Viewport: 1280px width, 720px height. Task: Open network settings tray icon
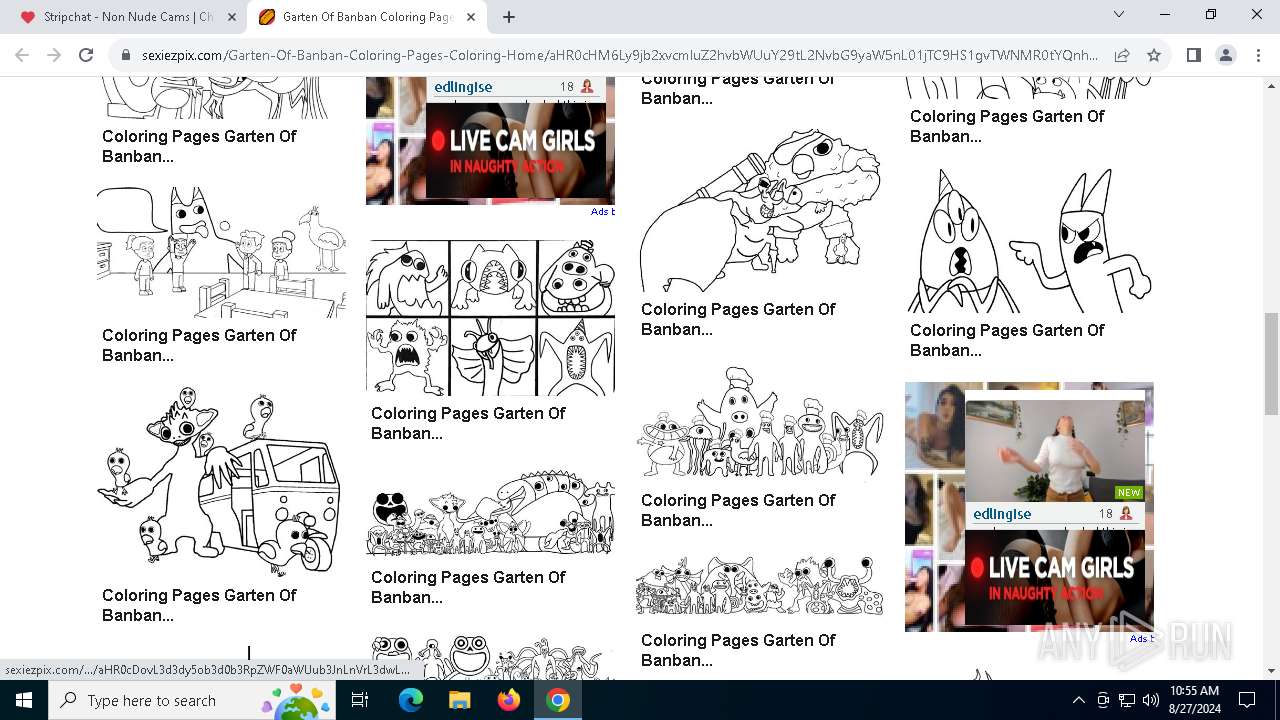1127,700
